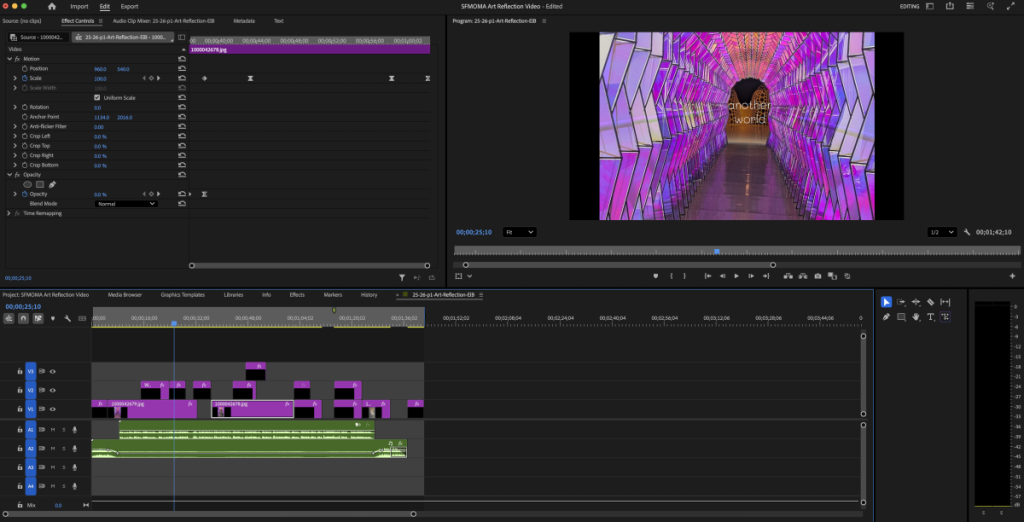Go to In point button
Viewport: 1024px width, 522px height.
click(707, 276)
